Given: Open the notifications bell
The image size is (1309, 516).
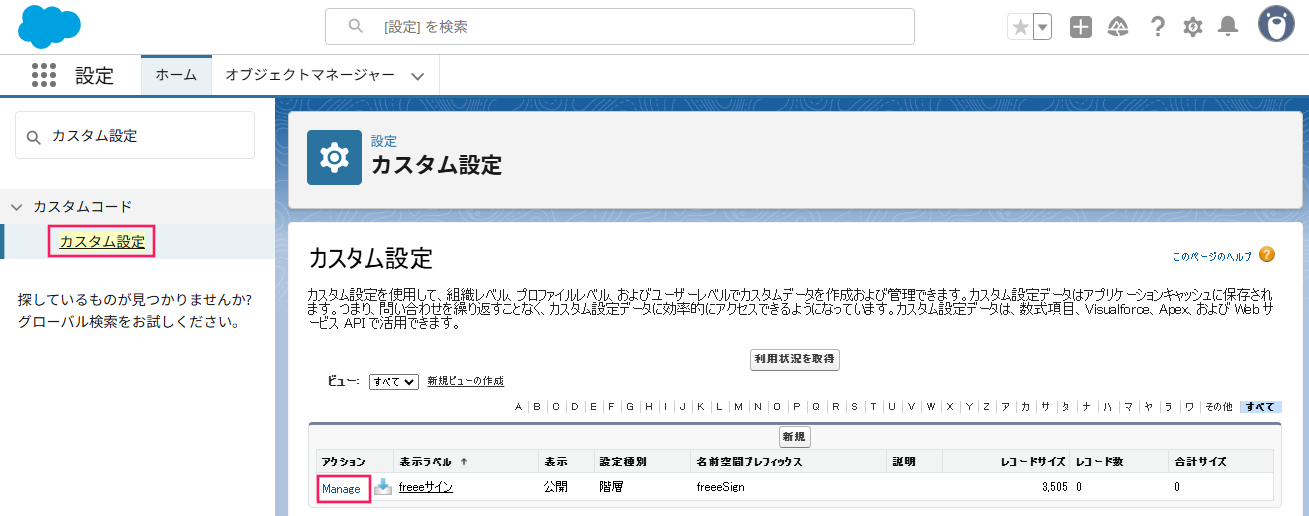Looking at the screenshot, I should 1228,27.
